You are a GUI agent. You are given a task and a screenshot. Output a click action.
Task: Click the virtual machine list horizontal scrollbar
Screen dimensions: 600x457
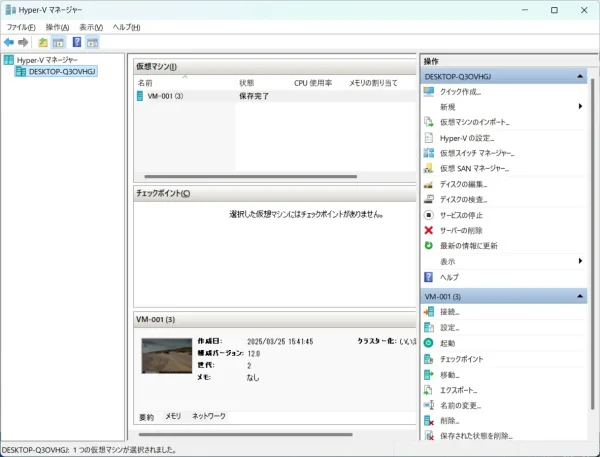tap(251, 176)
